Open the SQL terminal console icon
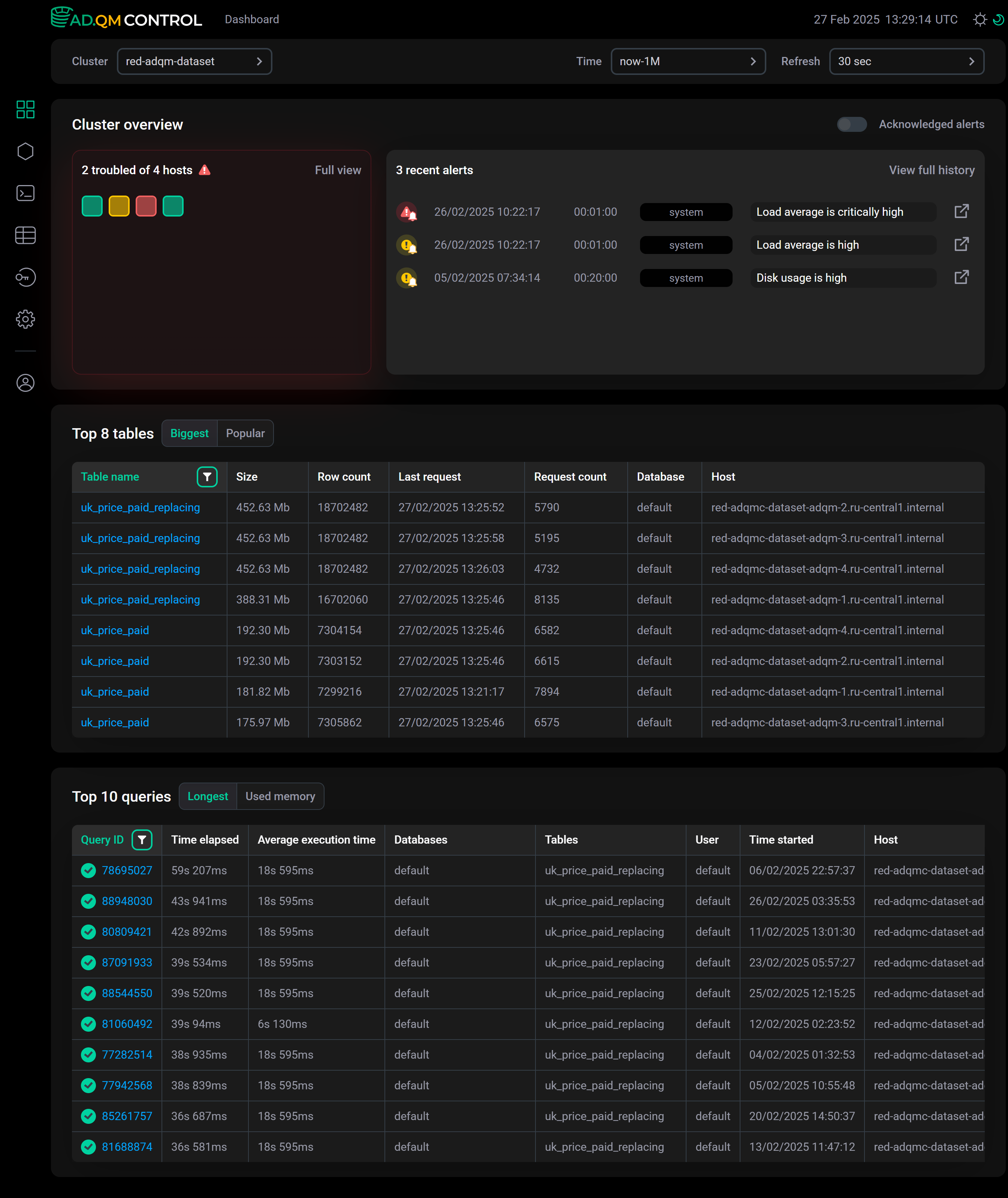The height and width of the screenshot is (1198, 1008). [25, 193]
